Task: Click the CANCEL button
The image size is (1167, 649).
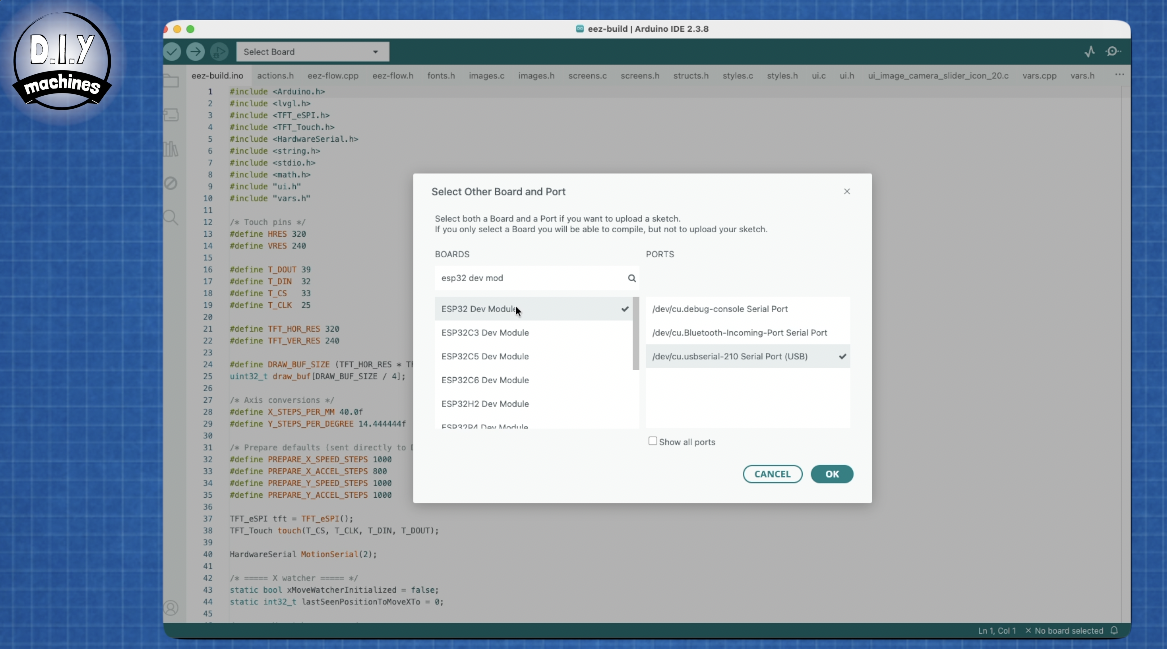Action: tap(773, 474)
